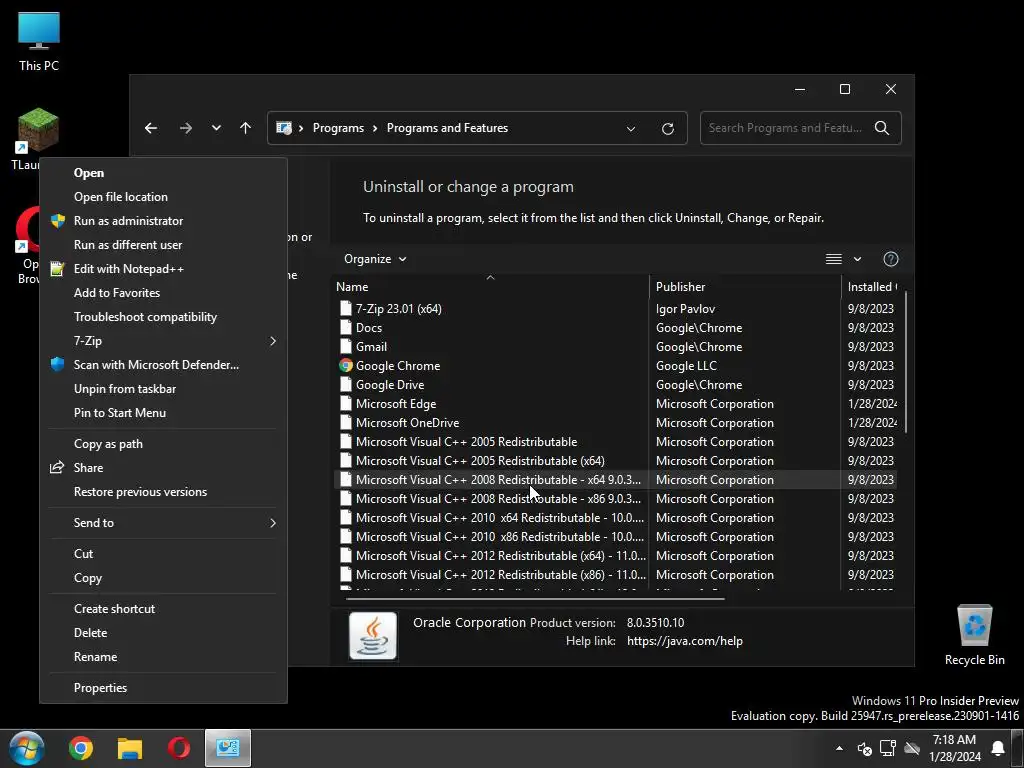Click network tray icon
Image resolution: width=1024 pixels, height=768 pixels.
pyautogui.click(x=888, y=748)
